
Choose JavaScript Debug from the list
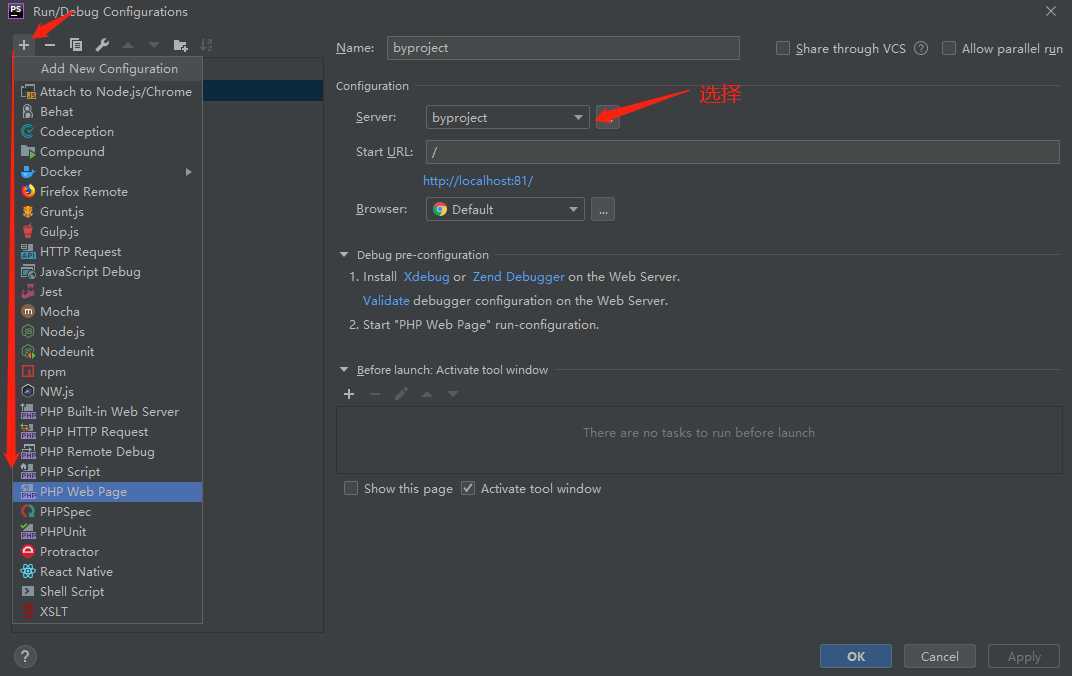coord(107,271)
